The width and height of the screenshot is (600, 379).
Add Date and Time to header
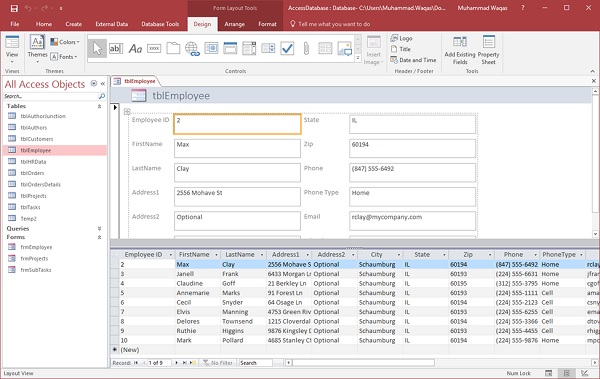pyautogui.click(x=413, y=60)
